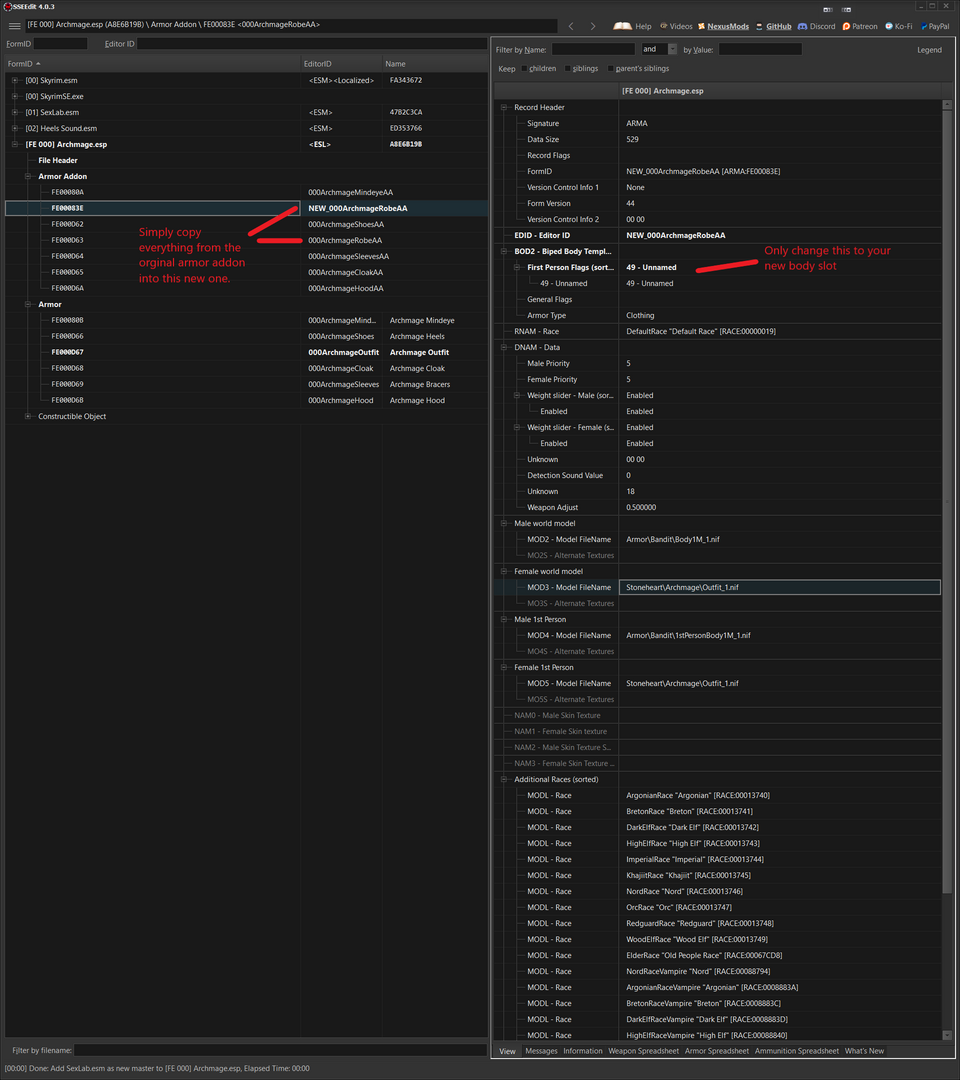Click the Discord icon
The height and width of the screenshot is (1080, 960).
point(802,26)
